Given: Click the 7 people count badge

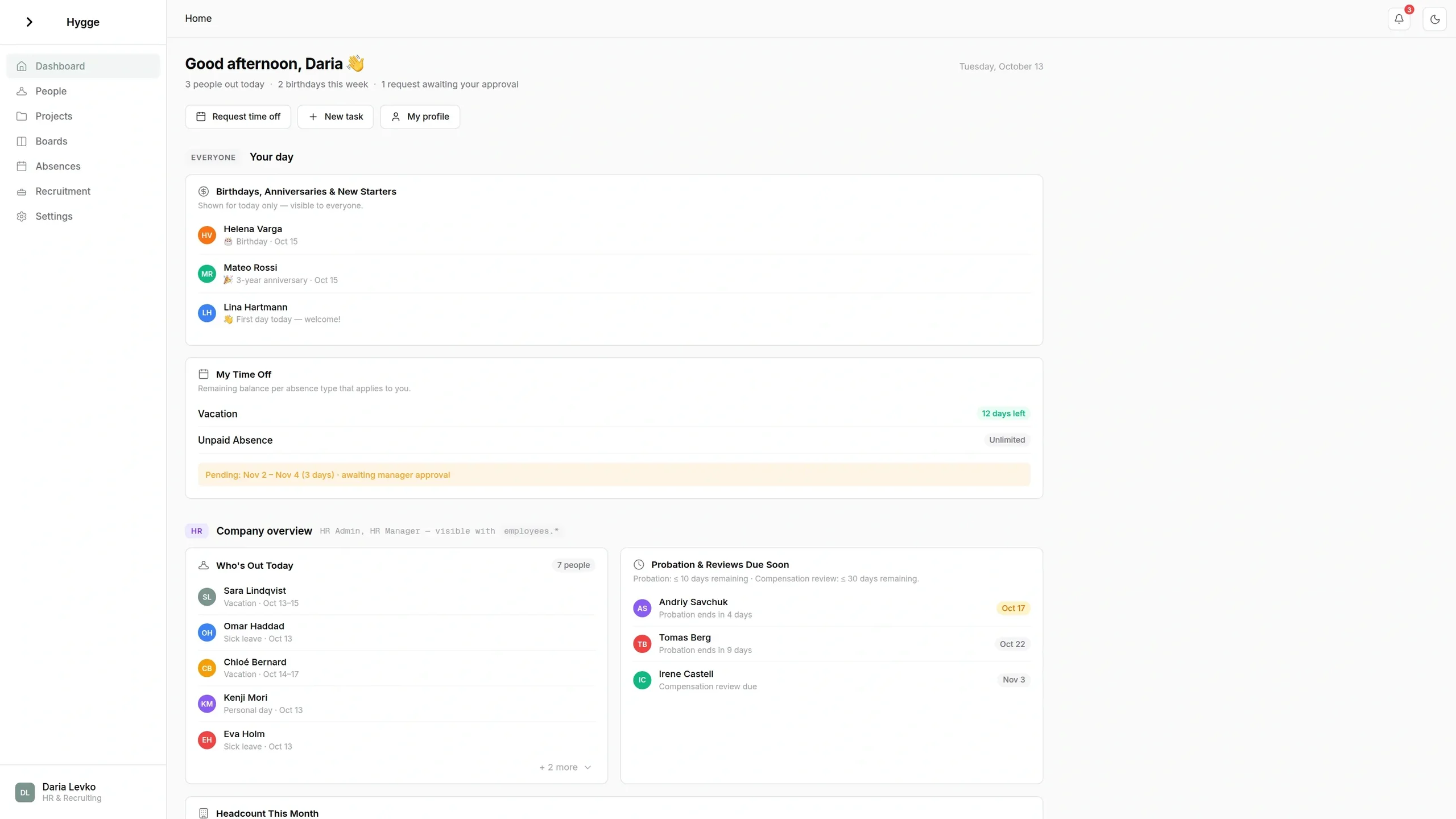Looking at the screenshot, I should 573,565.
